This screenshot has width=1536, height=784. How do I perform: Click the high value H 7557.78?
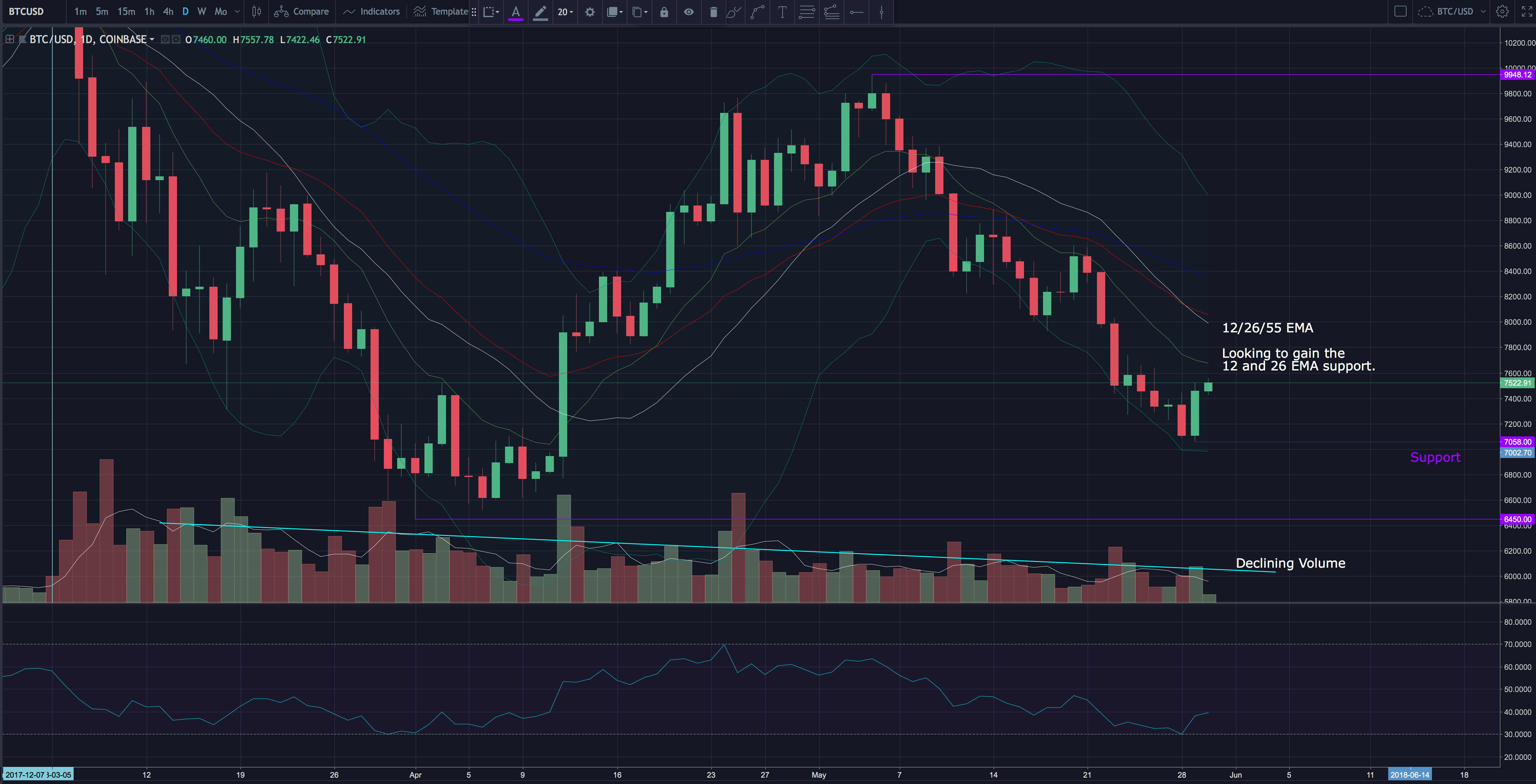pyautogui.click(x=253, y=39)
